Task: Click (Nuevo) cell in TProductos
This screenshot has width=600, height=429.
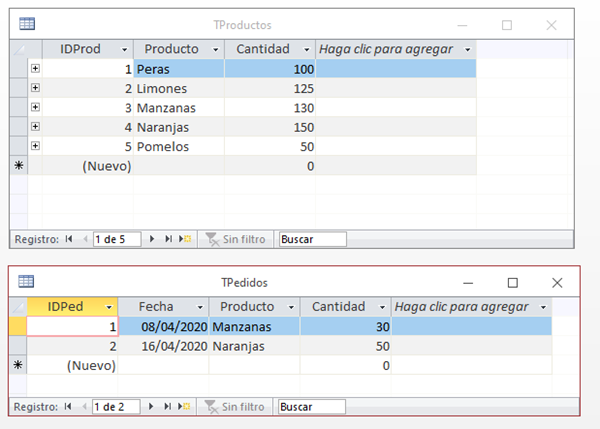Action: (88, 166)
